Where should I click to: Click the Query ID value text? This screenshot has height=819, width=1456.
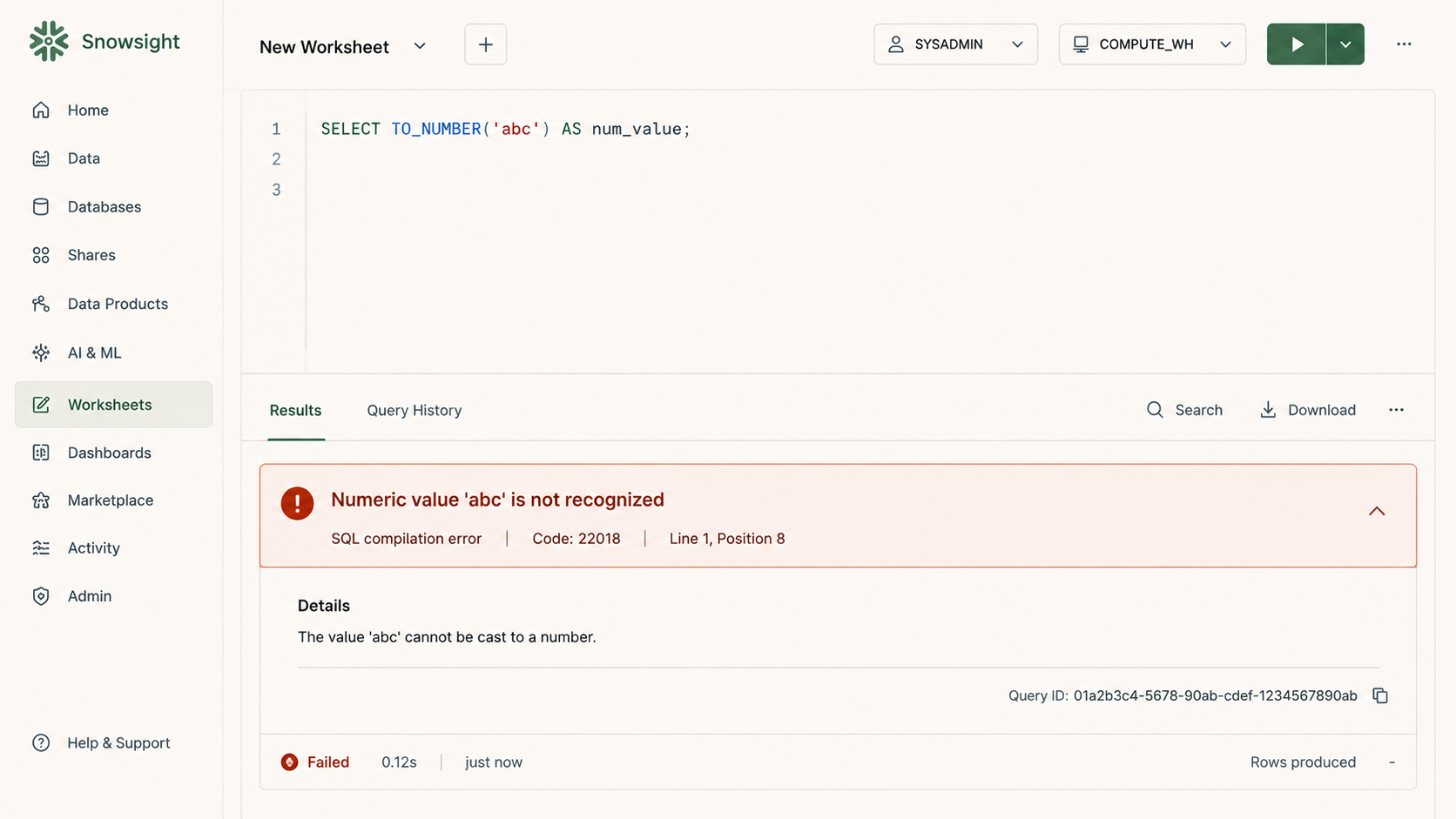[1215, 695]
